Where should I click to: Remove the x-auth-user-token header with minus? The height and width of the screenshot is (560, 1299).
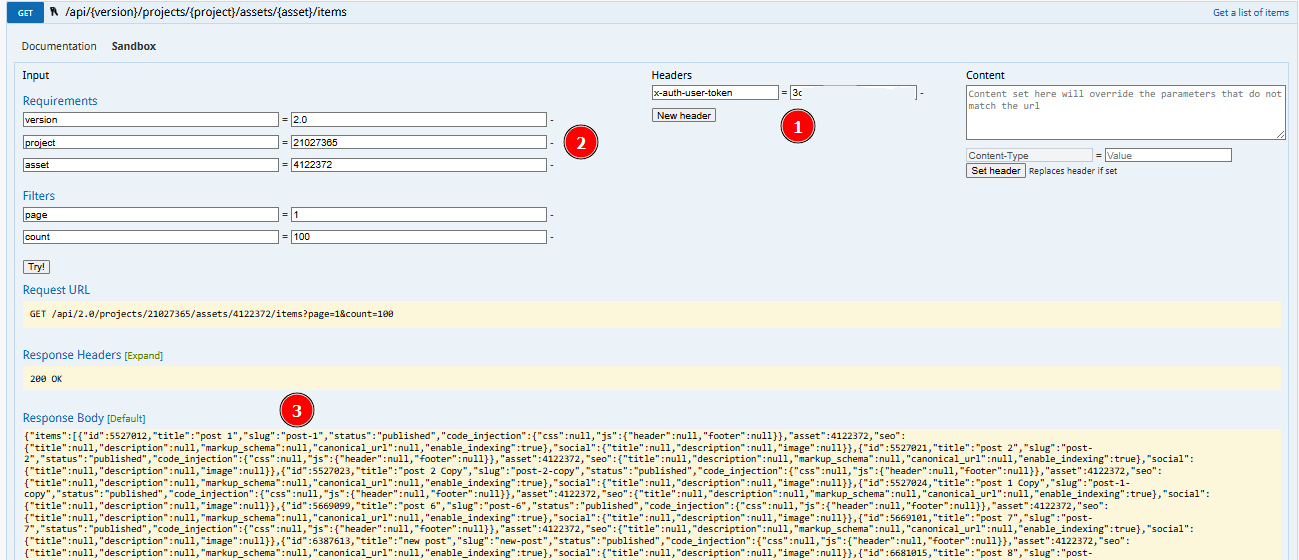922,93
